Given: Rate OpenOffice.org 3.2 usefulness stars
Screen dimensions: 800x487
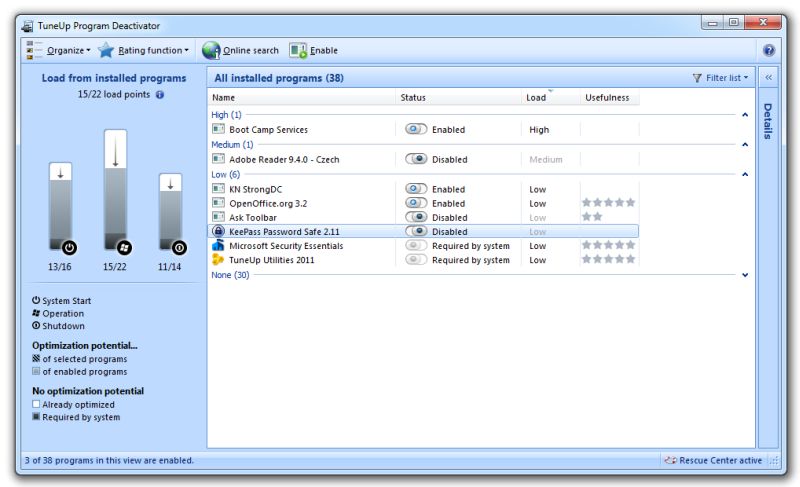Looking at the screenshot, I should click(609, 202).
